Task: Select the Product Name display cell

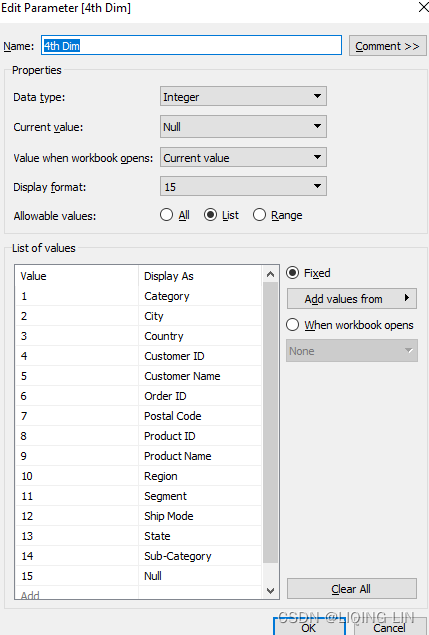Action: coord(201,456)
